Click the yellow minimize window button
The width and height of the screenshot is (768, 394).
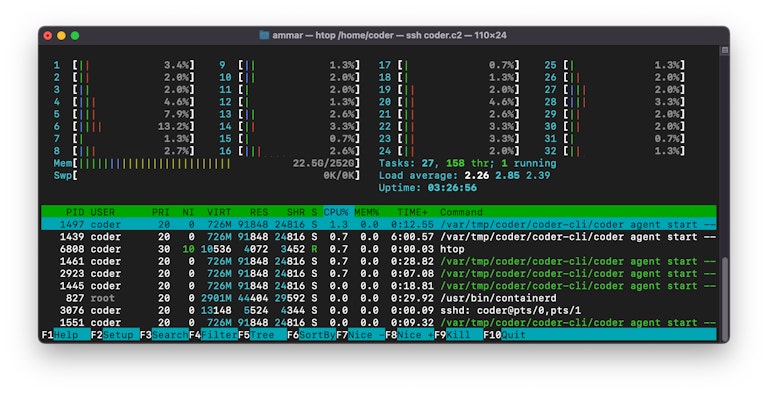61,35
